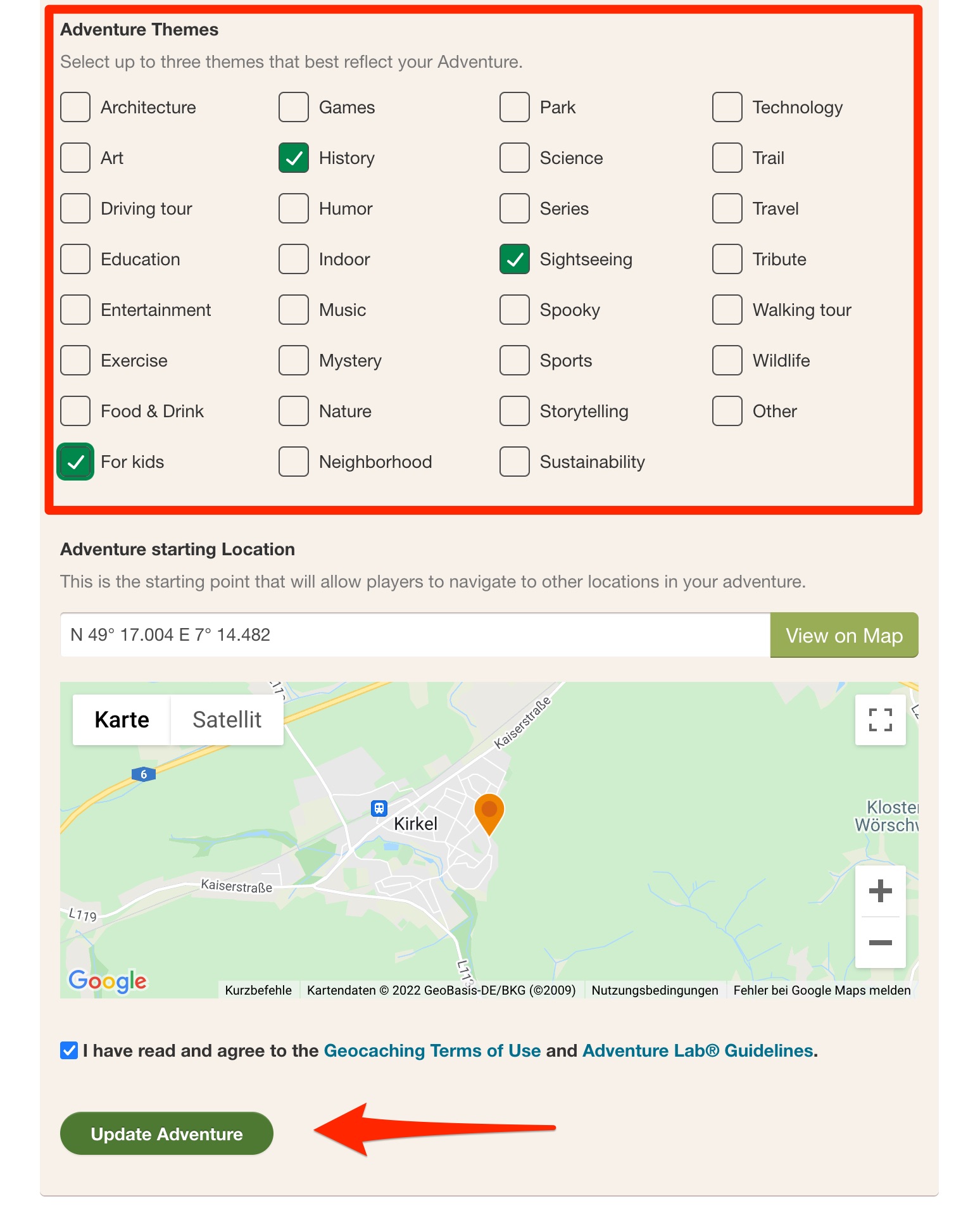Open Geocaching Terms of Use link
Viewport: 980px width, 1208px height.
point(432,1050)
